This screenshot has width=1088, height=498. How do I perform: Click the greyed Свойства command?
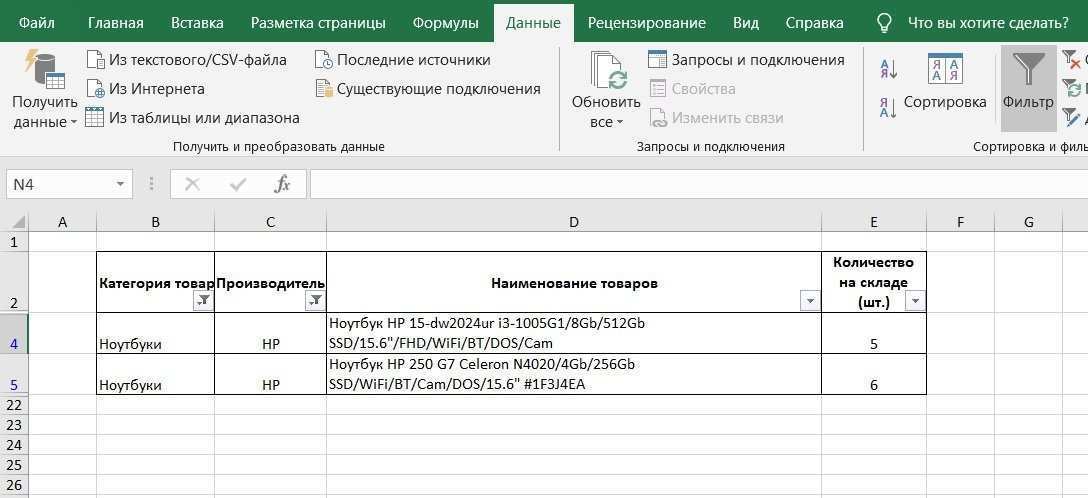tap(692, 89)
